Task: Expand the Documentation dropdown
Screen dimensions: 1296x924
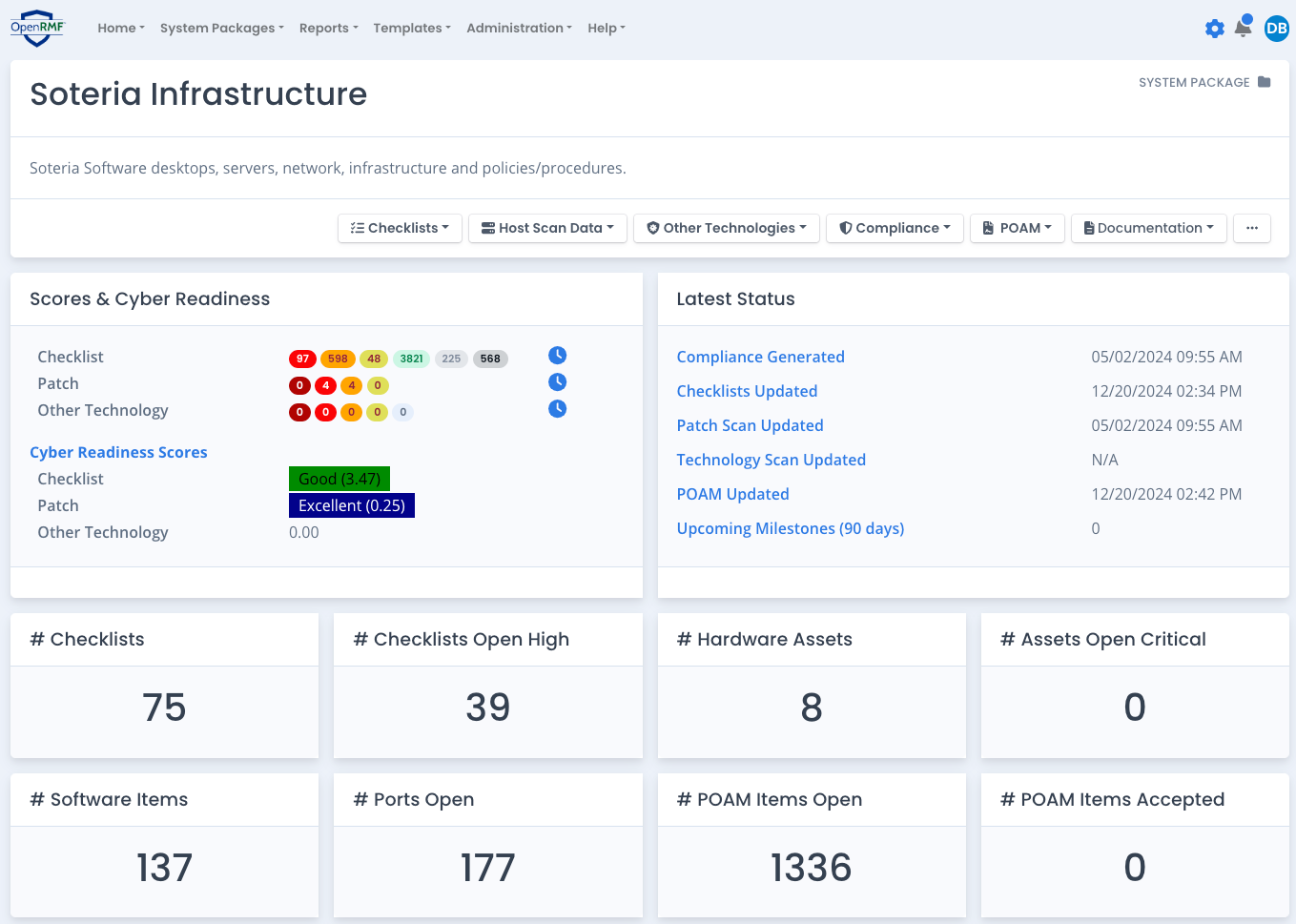Action: click(1149, 228)
